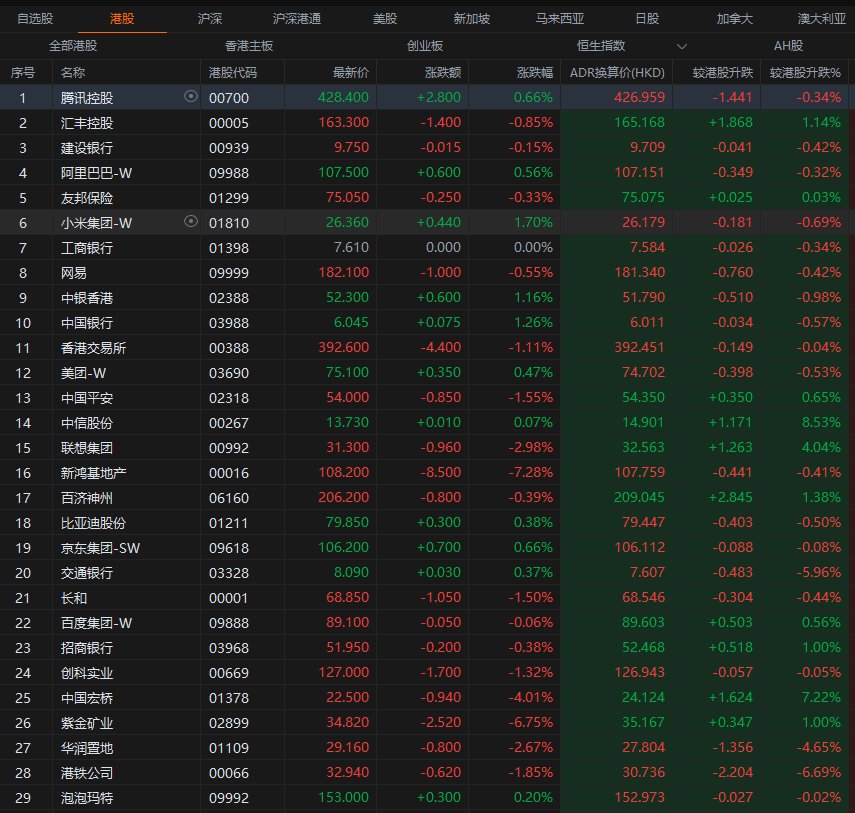Click stock code 01299
Viewport: 855px width, 813px height.
click(229, 198)
